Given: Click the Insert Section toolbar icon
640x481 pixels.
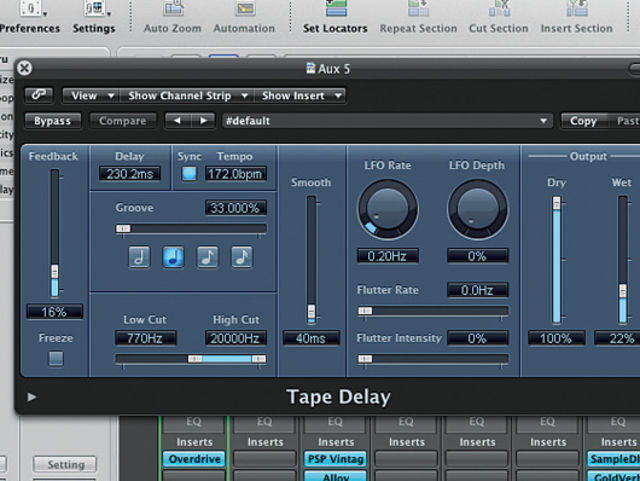Looking at the screenshot, I should pyautogui.click(x=577, y=8).
